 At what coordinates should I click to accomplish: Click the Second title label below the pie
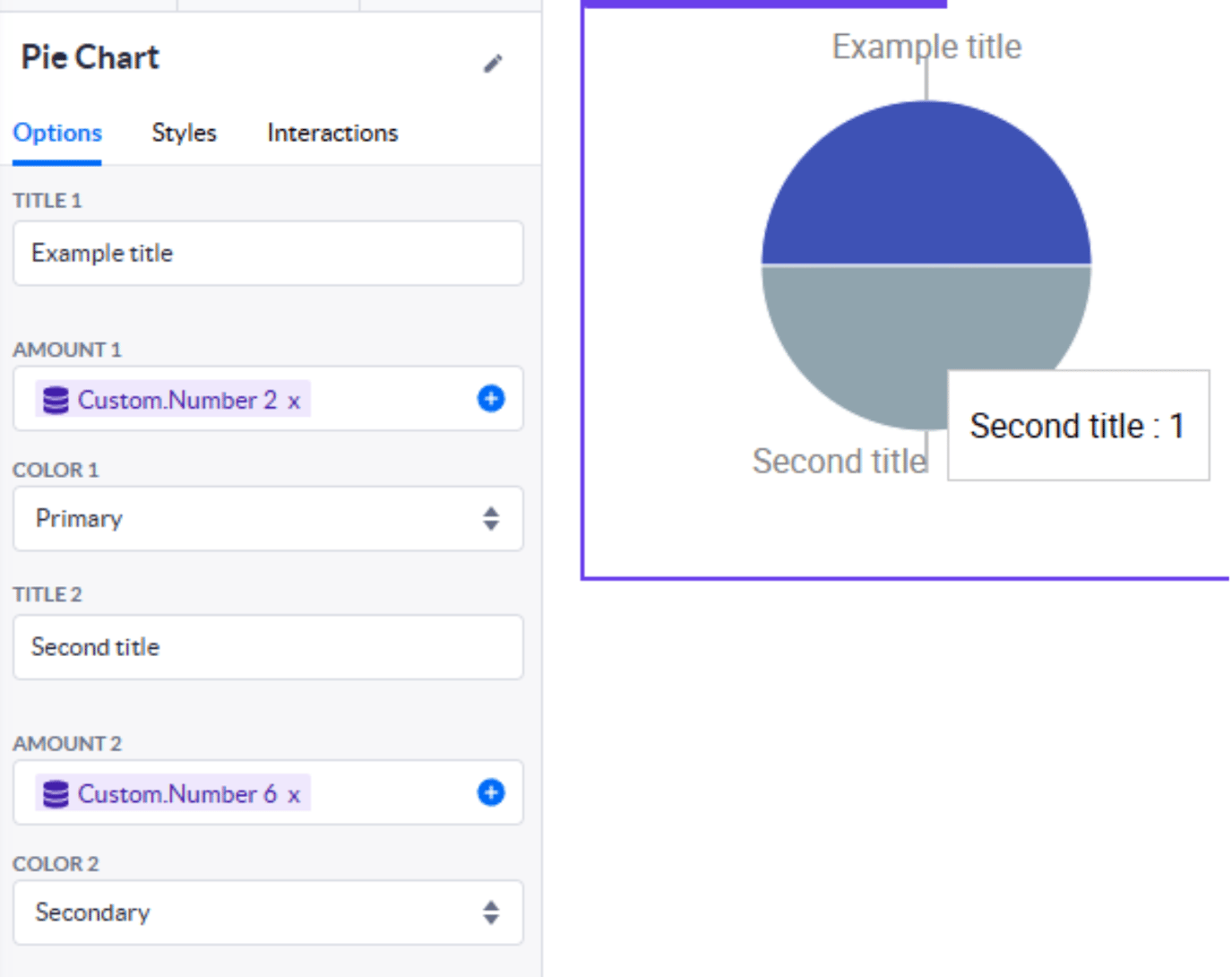point(840,462)
